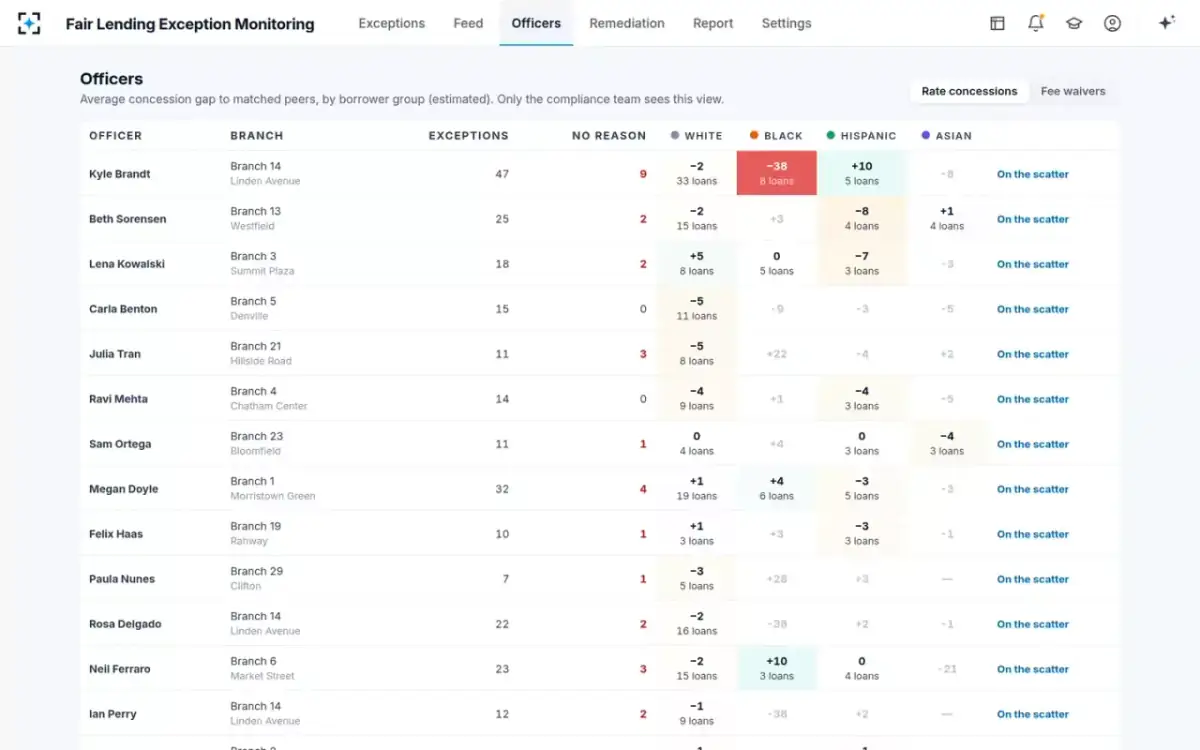This screenshot has height=750, width=1200.
Task: Click officer name Sam Ortega
Action: click(x=120, y=444)
